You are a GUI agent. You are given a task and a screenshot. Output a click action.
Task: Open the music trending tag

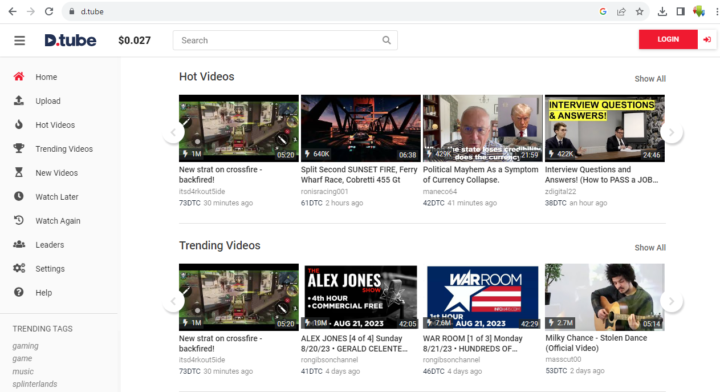(23, 371)
